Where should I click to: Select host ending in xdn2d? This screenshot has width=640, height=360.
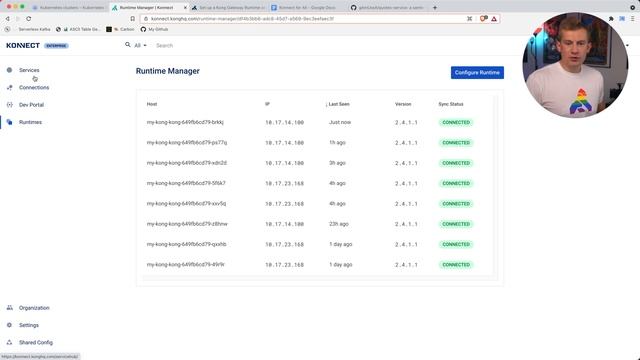pyautogui.click(x=187, y=163)
